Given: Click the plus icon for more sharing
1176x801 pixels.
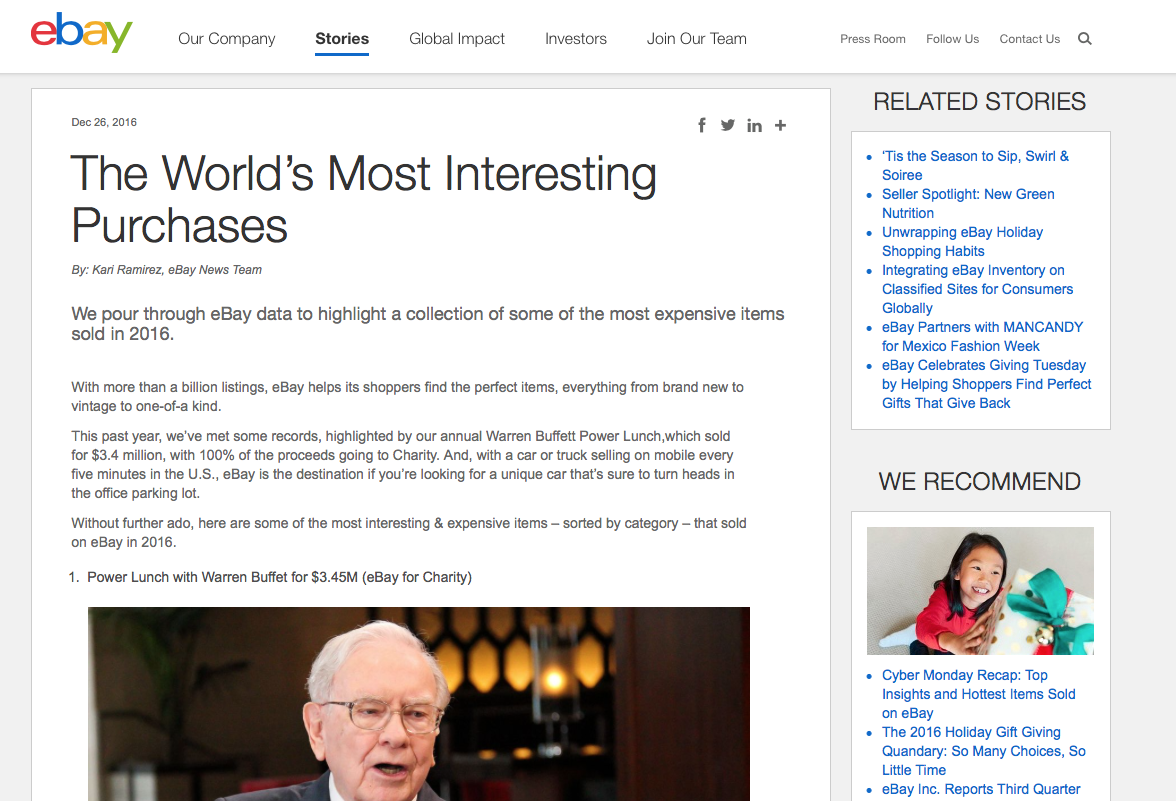Looking at the screenshot, I should (780, 125).
